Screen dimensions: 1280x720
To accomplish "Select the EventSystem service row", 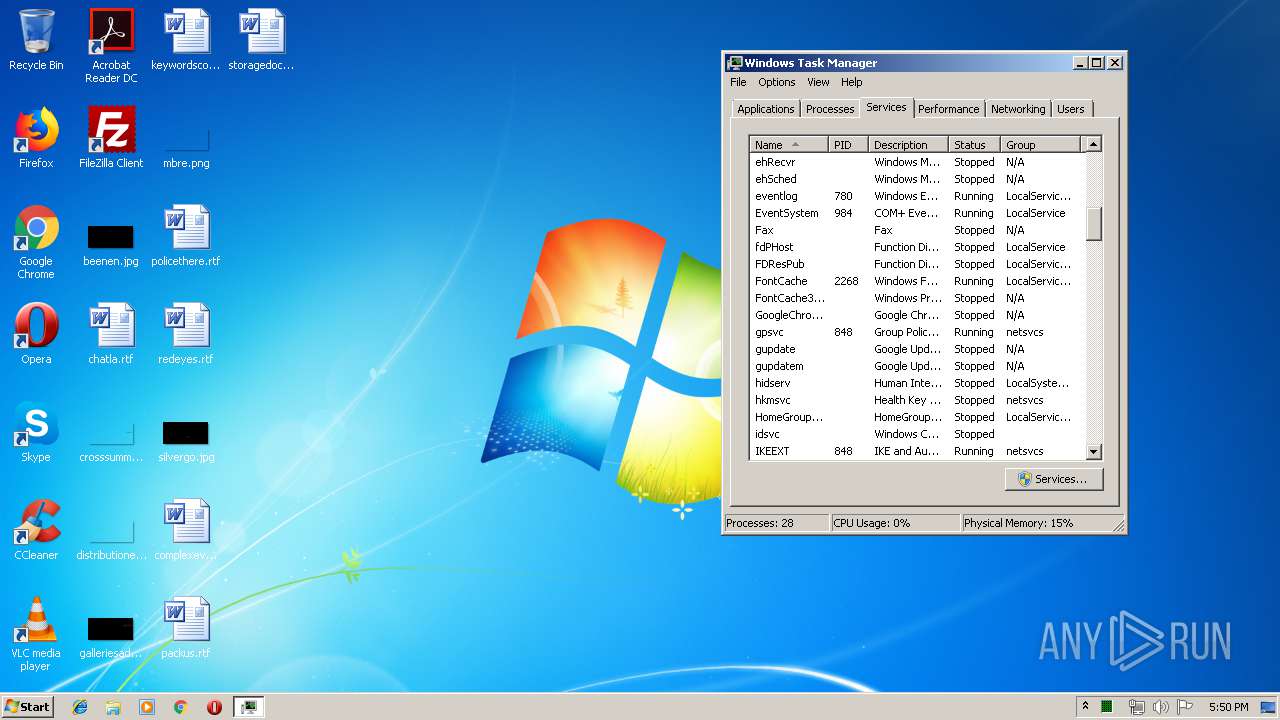I will 916,213.
